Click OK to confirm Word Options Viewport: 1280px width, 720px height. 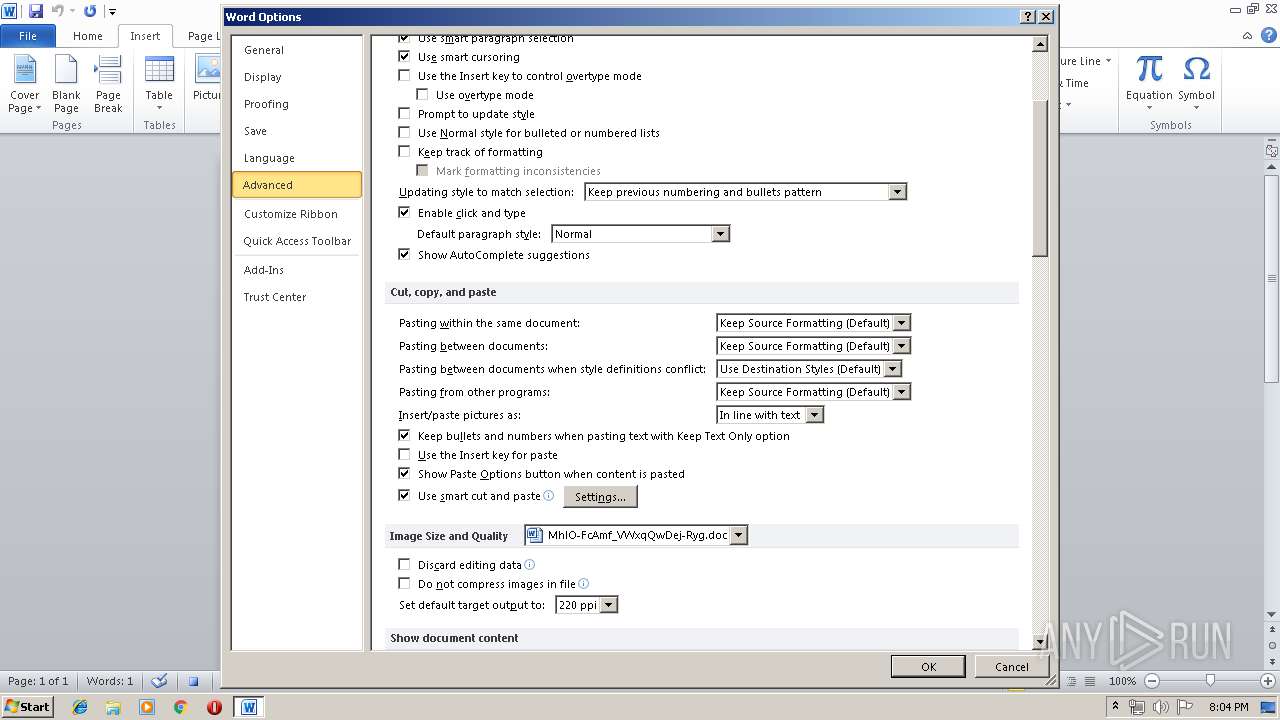click(928, 667)
